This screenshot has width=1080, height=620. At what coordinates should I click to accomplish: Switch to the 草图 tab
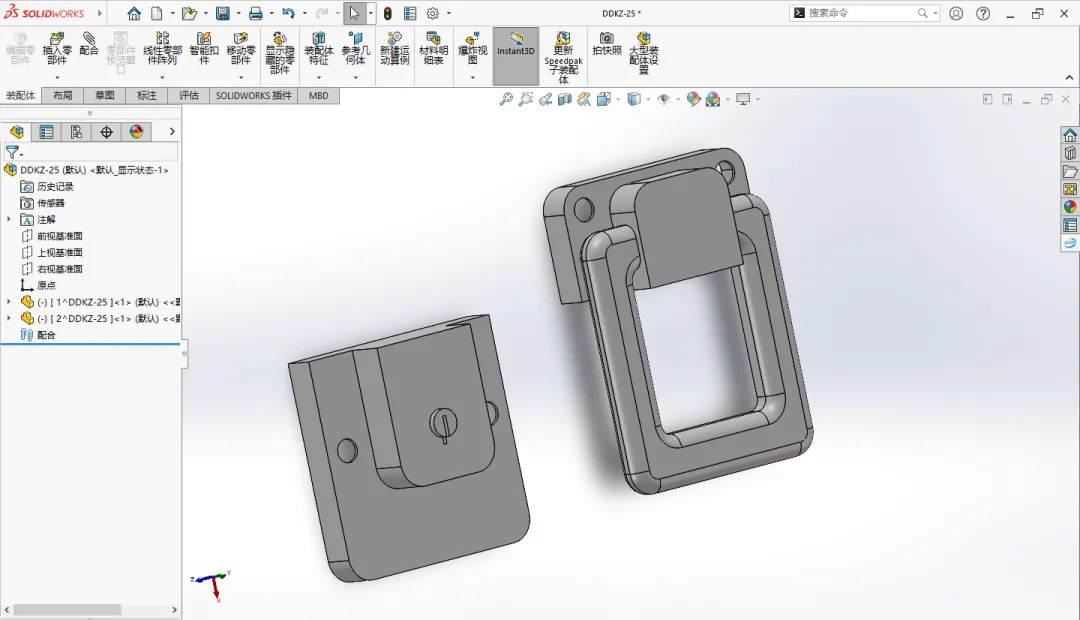point(105,96)
